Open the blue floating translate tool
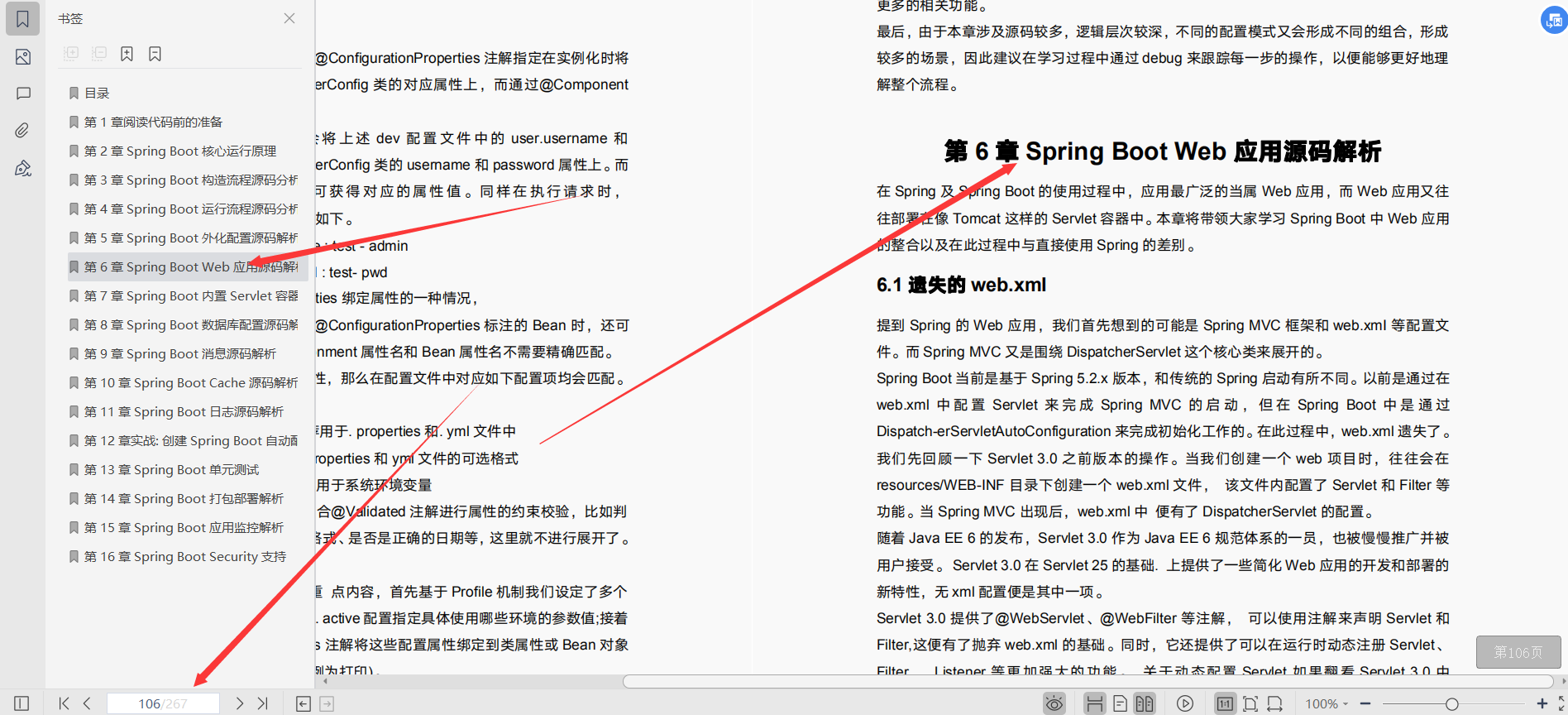 pos(1554,20)
